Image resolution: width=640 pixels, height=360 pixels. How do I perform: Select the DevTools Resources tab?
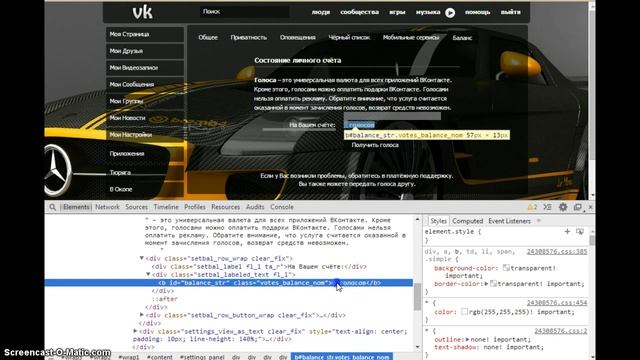tap(226, 207)
